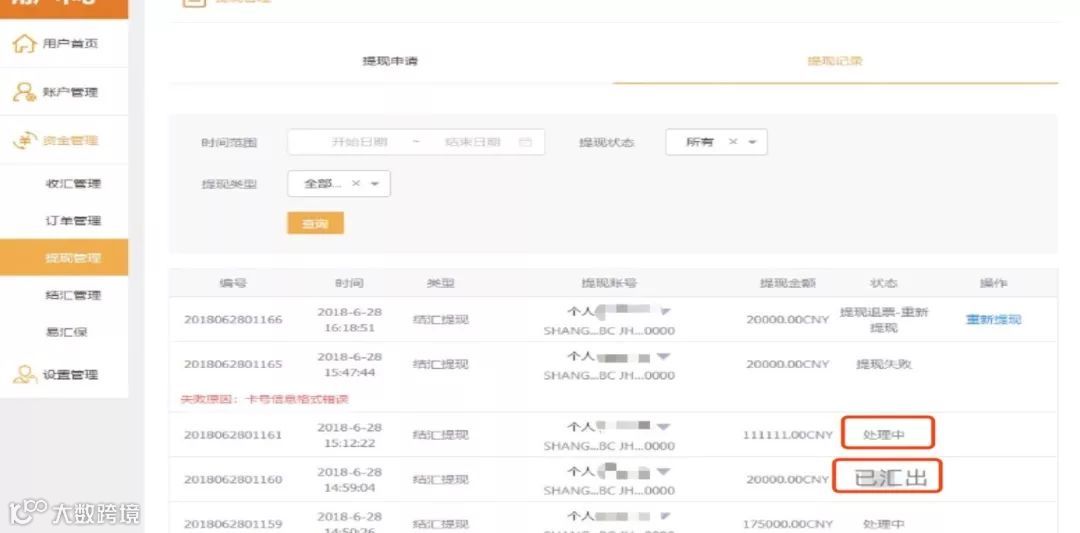Expand account arrow in row 2018062801166
The width and height of the screenshot is (1080, 533).
coord(665,312)
